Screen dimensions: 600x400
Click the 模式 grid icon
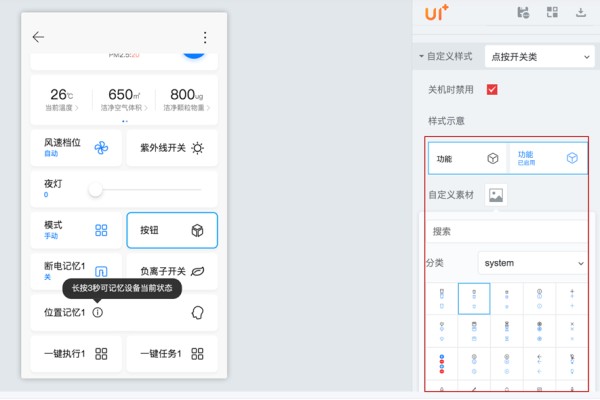[101, 230]
